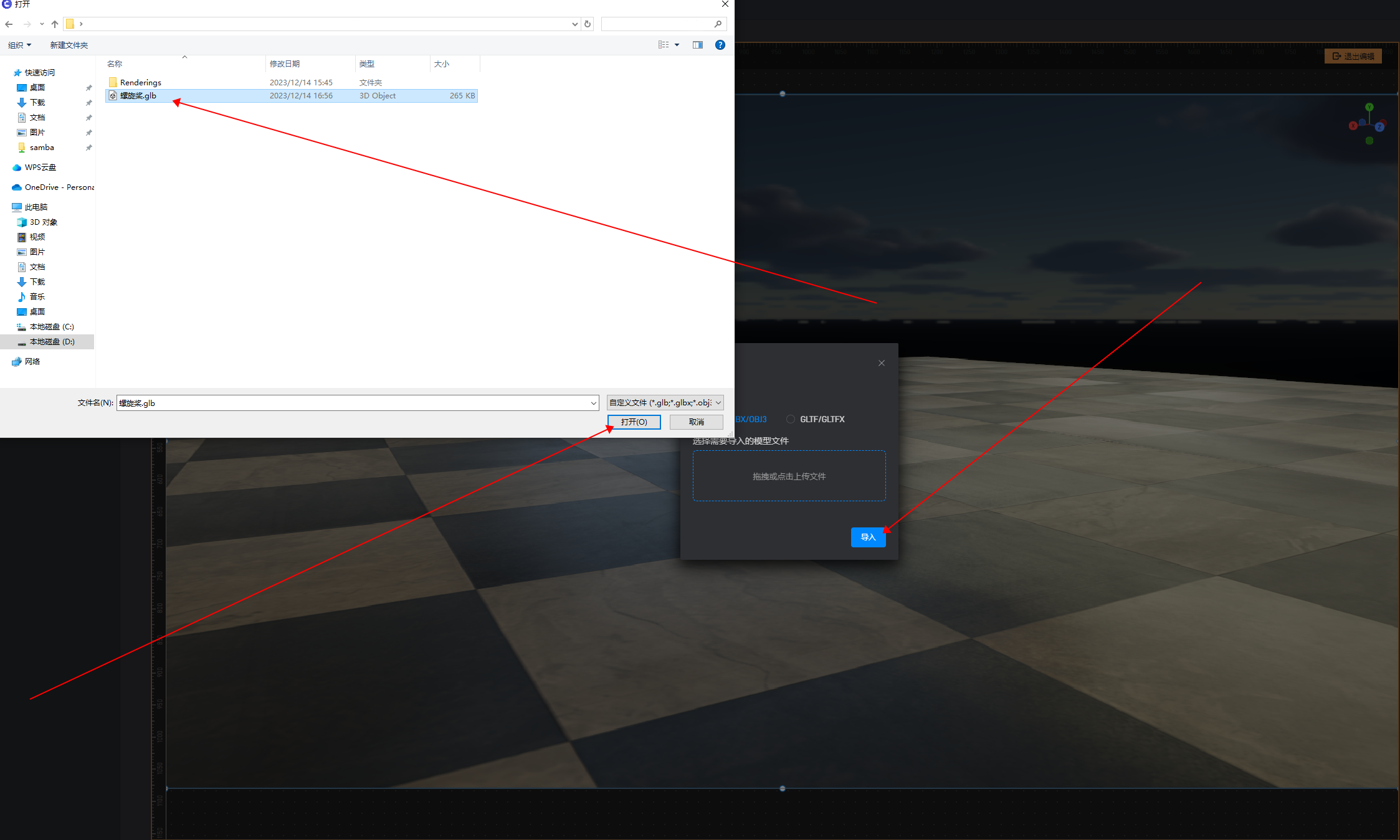Click the blue 导入 button
This screenshot has height=840, width=1400.
pos(868,537)
